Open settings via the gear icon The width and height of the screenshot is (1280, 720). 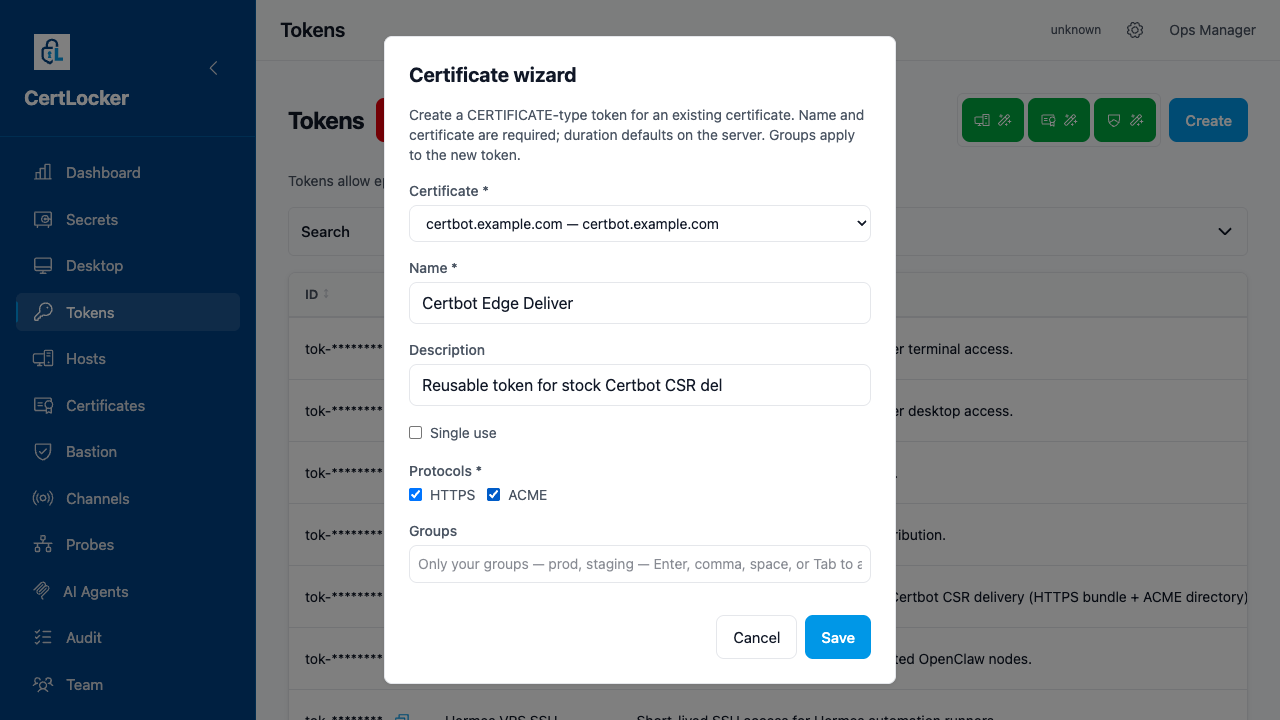1135,30
